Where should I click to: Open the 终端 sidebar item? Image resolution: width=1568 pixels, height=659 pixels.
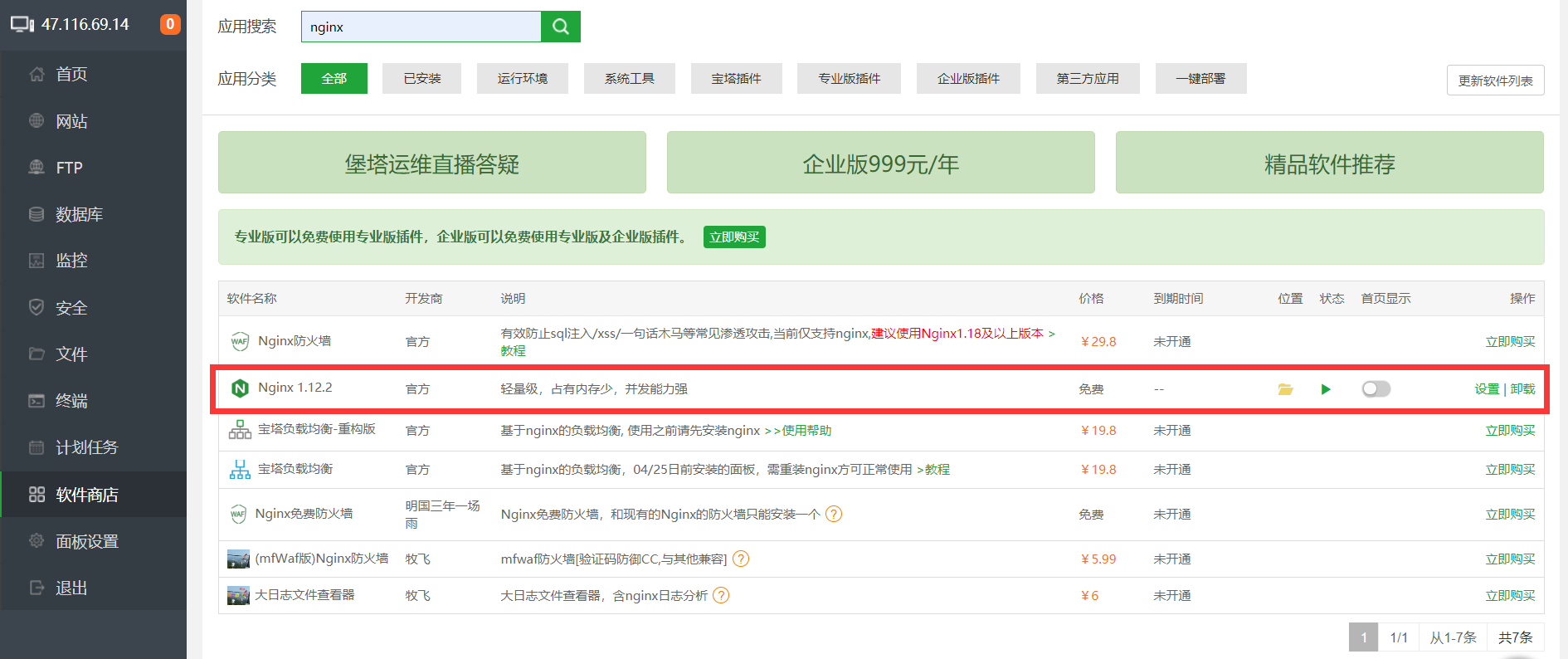[x=93, y=401]
